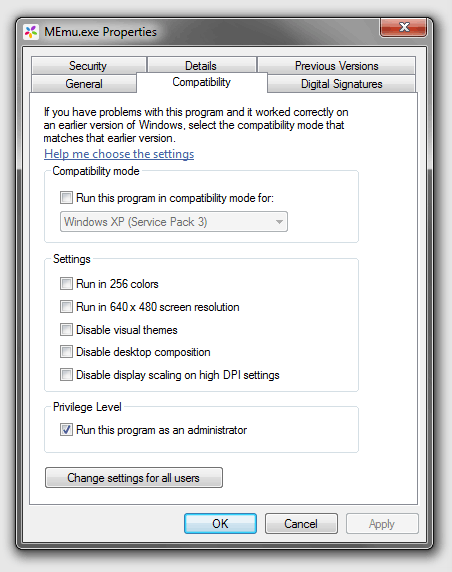Click the MEmu app icon in title bar

point(31,32)
